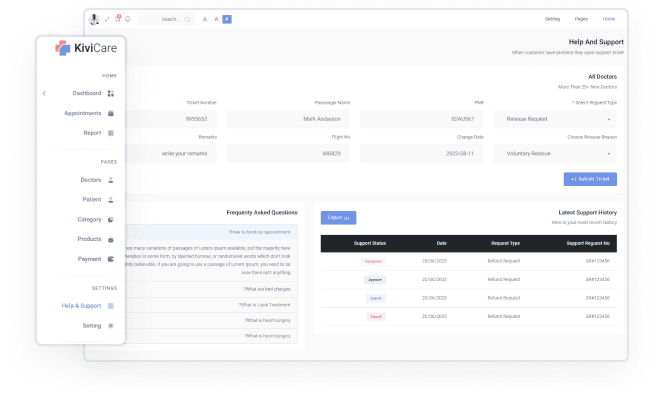Go to Home in the top navigation
This screenshot has height=400, width=662.
point(609,19)
